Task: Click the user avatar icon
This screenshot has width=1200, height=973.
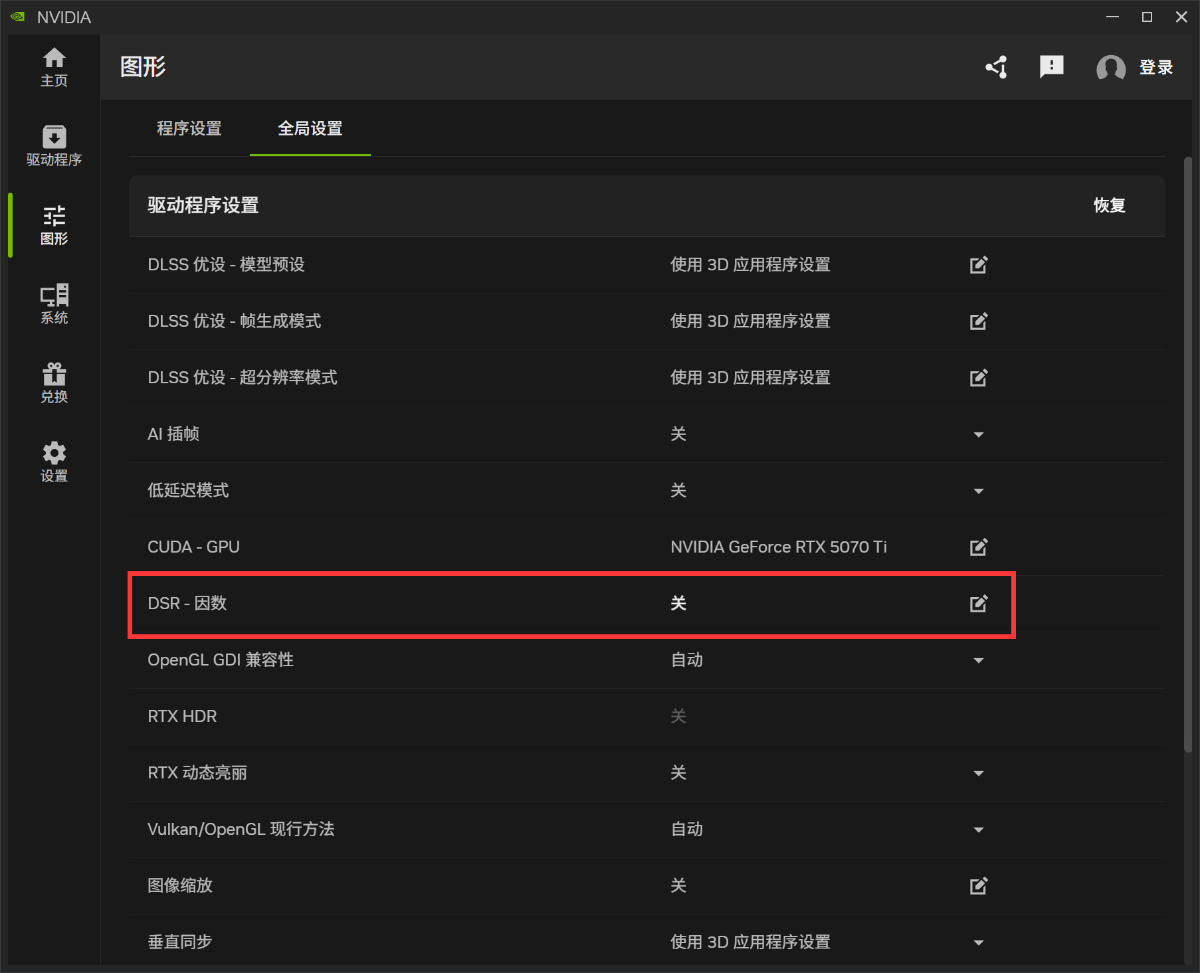Action: coord(1111,68)
